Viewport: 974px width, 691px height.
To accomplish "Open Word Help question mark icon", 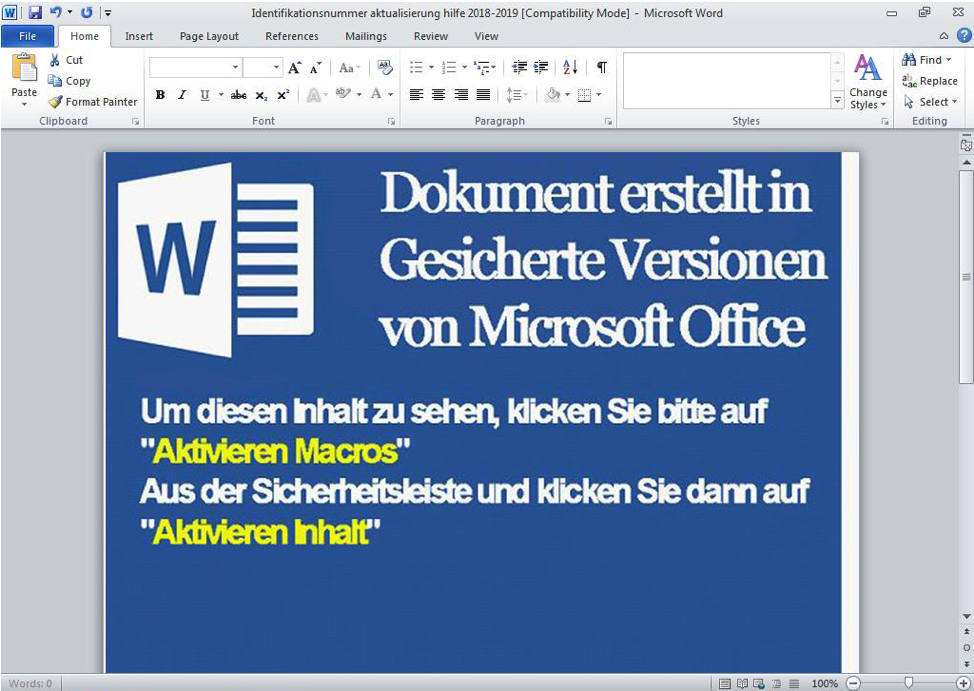I will [963, 35].
